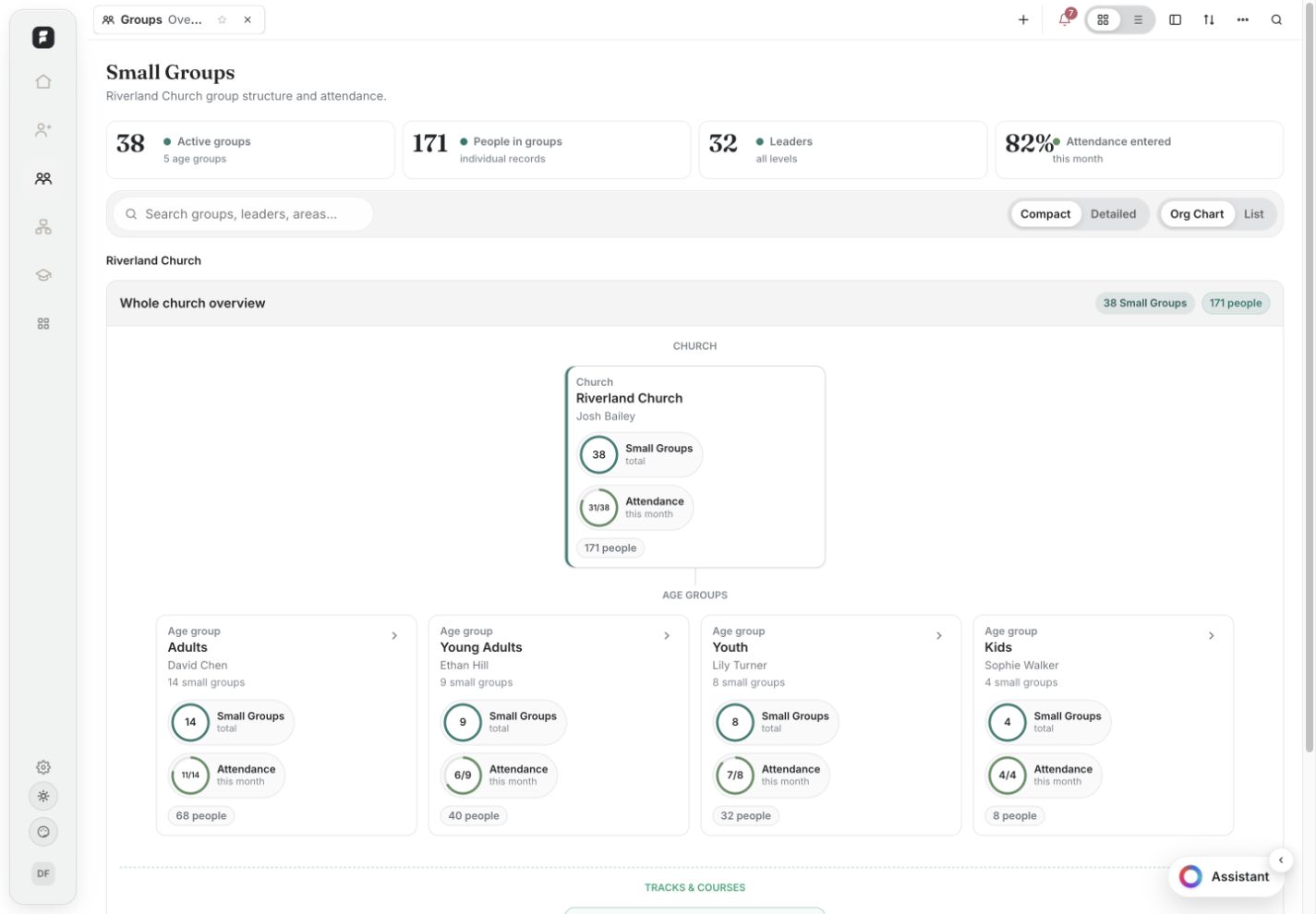Open the org hierarchy sidebar icon
The height and width of the screenshot is (914, 1316).
[x=43, y=227]
